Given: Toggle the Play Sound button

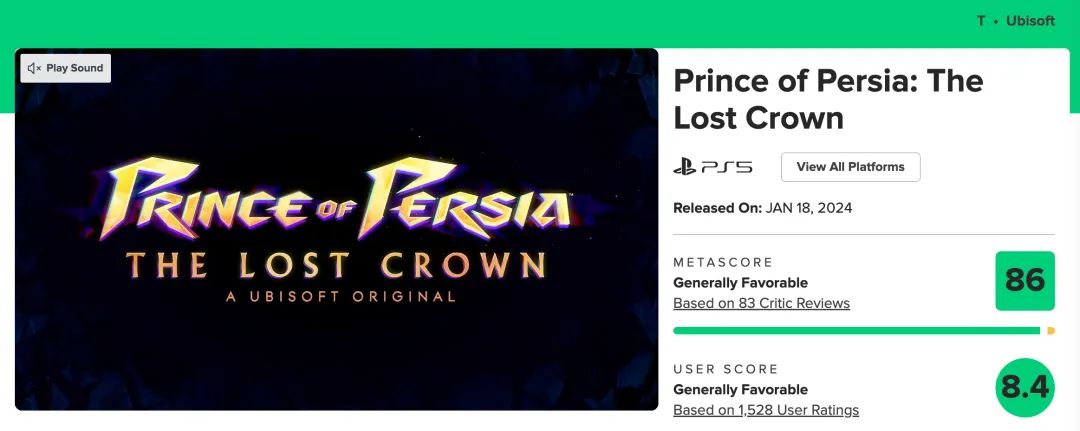Looking at the screenshot, I should coord(66,68).
